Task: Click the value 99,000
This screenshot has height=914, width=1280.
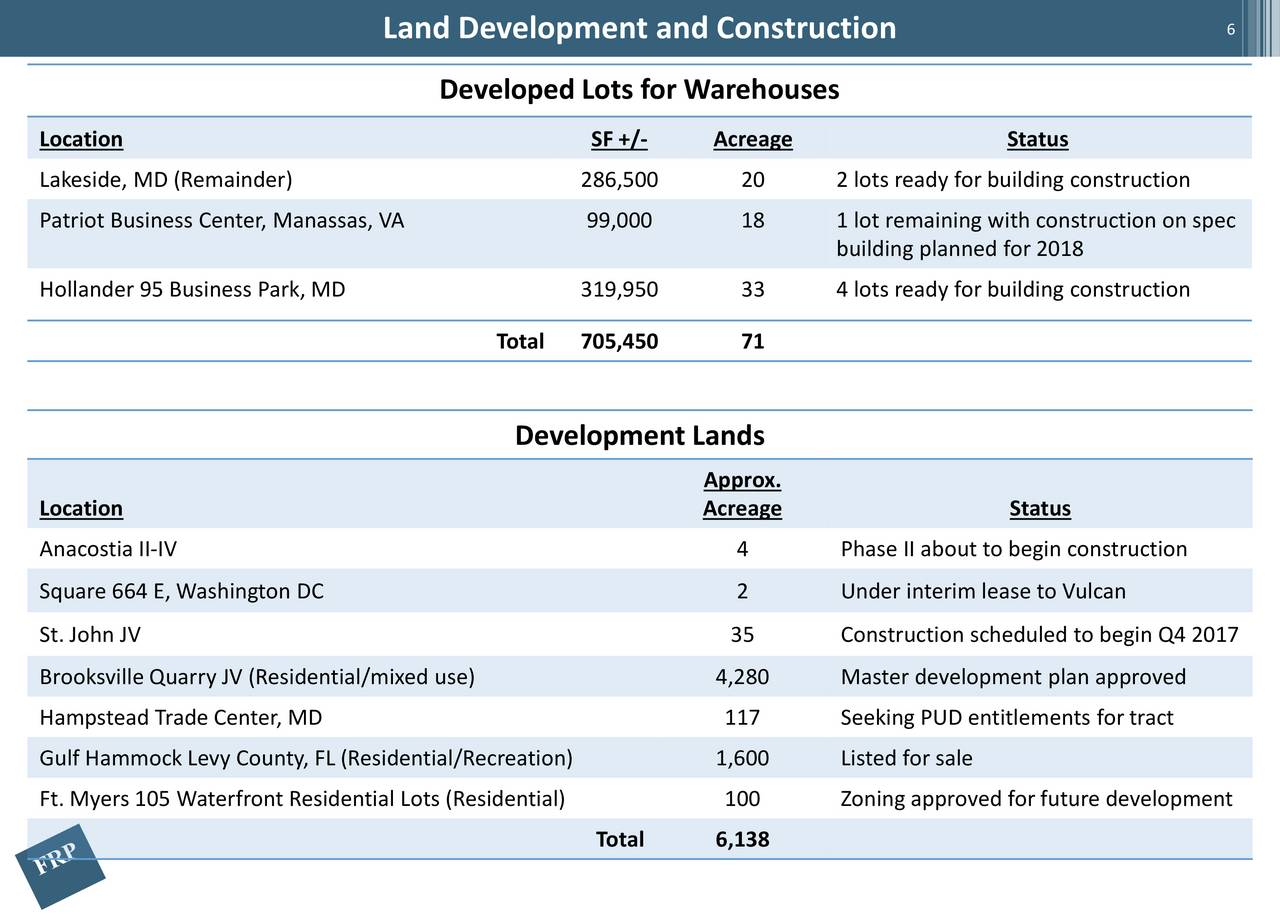Action: 619,221
